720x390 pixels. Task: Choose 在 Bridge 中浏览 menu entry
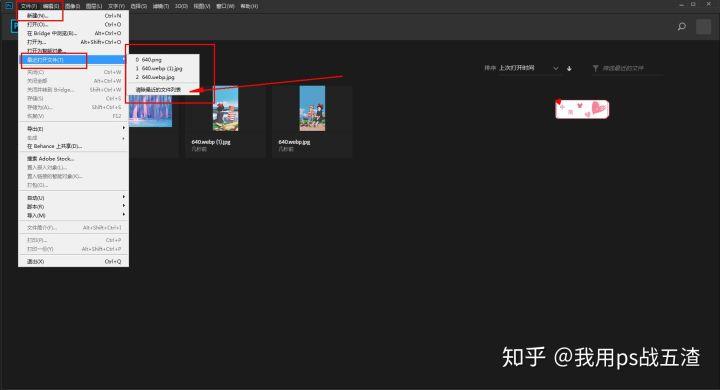[x=73, y=33]
